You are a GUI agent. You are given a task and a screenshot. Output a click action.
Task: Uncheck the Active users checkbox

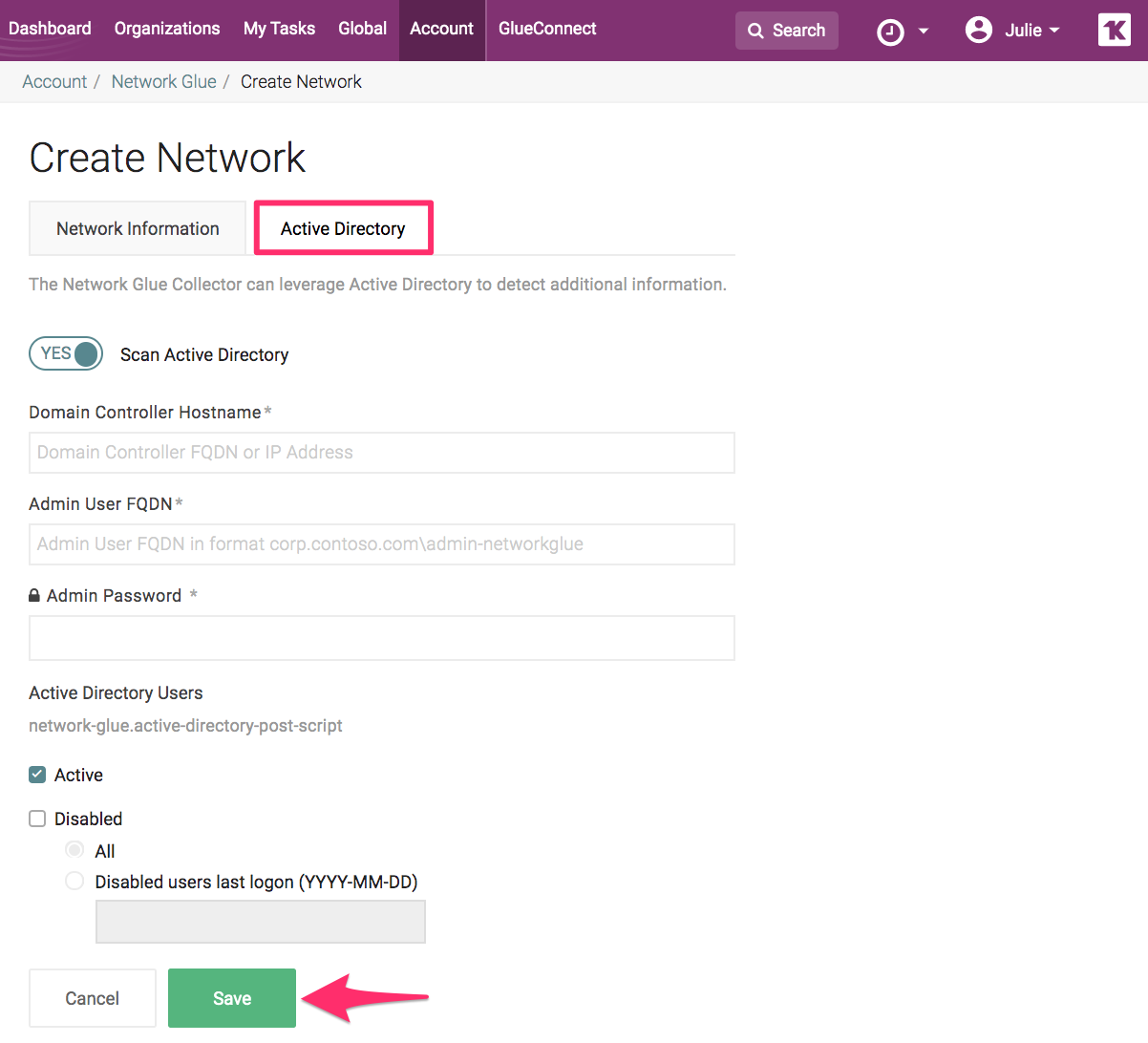tap(37, 775)
